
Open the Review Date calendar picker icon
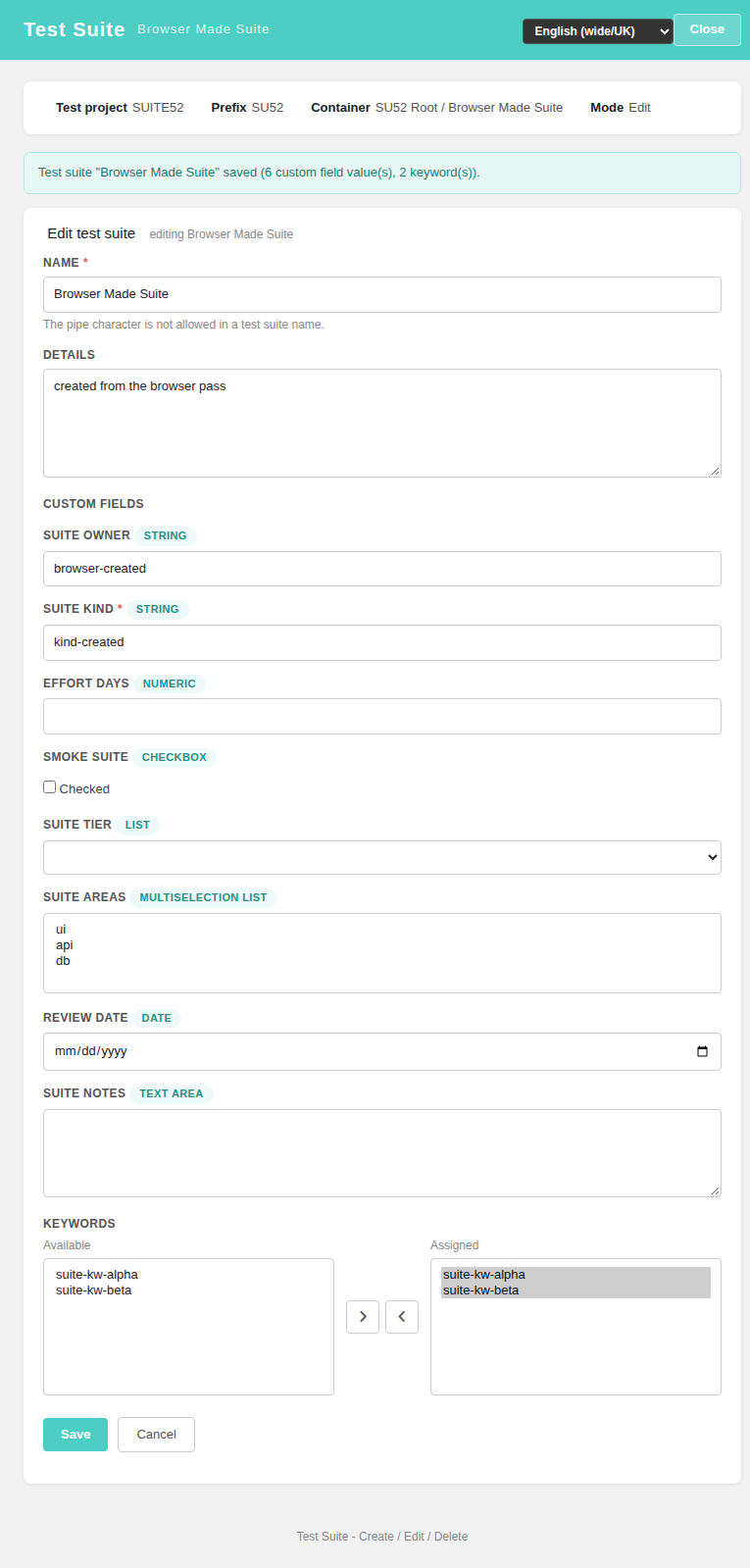702,1051
